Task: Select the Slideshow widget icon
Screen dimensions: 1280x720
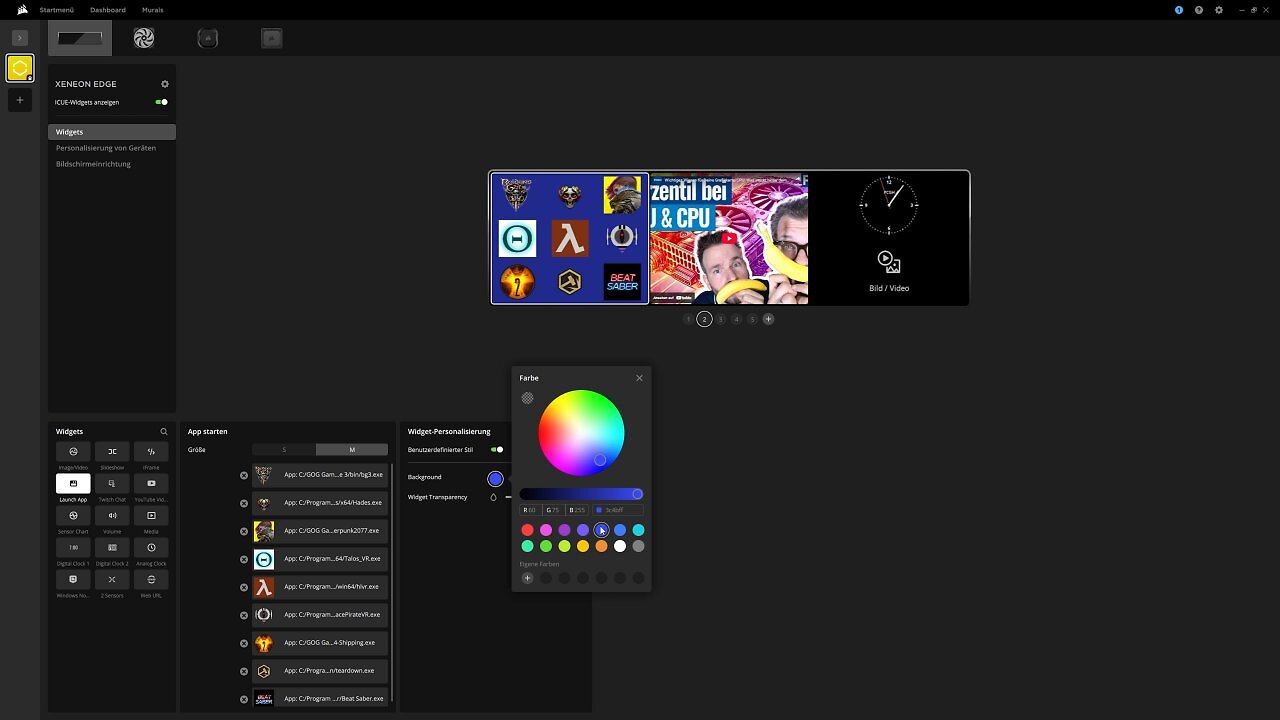Action: [112, 452]
